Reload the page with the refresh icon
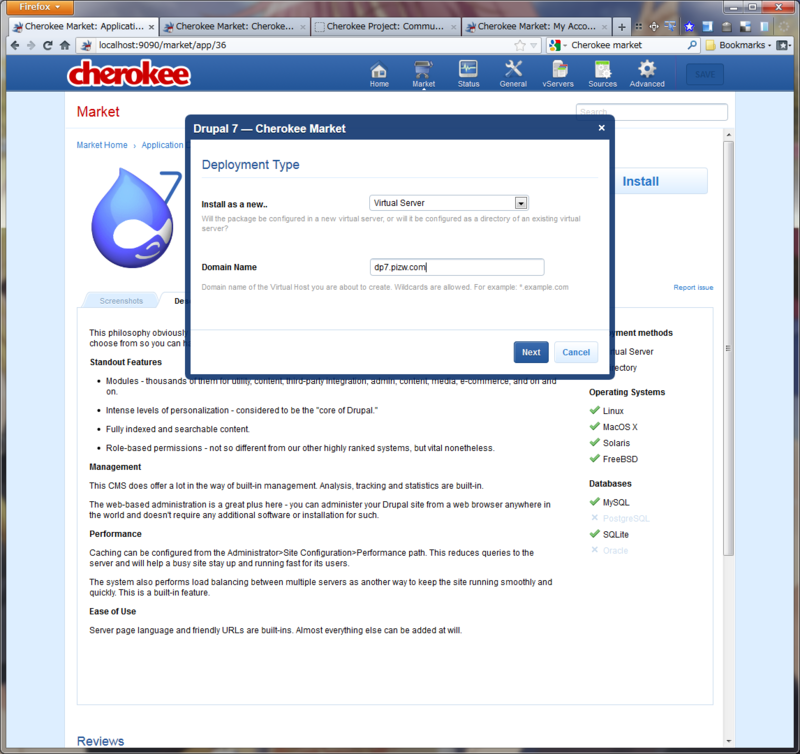Image resolution: width=800 pixels, height=754 pixels. [47, 45]
